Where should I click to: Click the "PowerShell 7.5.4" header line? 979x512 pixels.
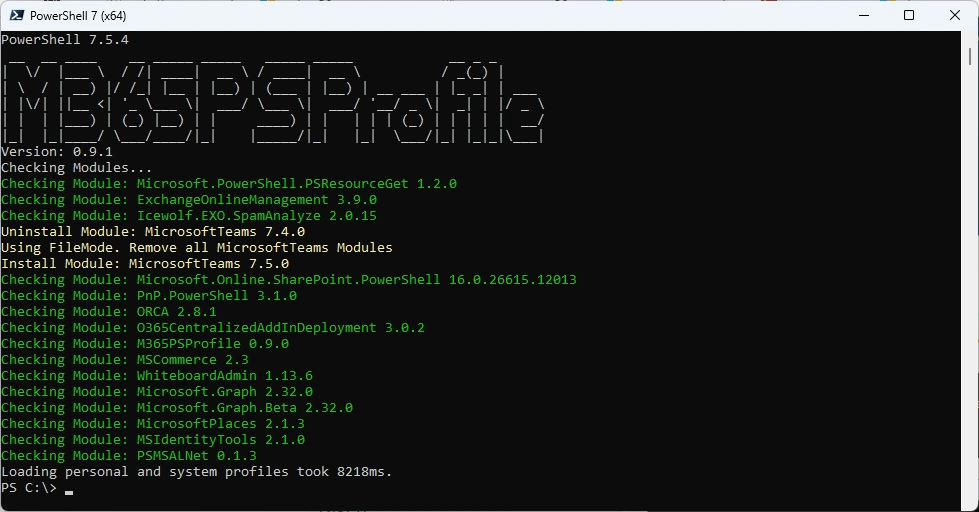point(65,40)
